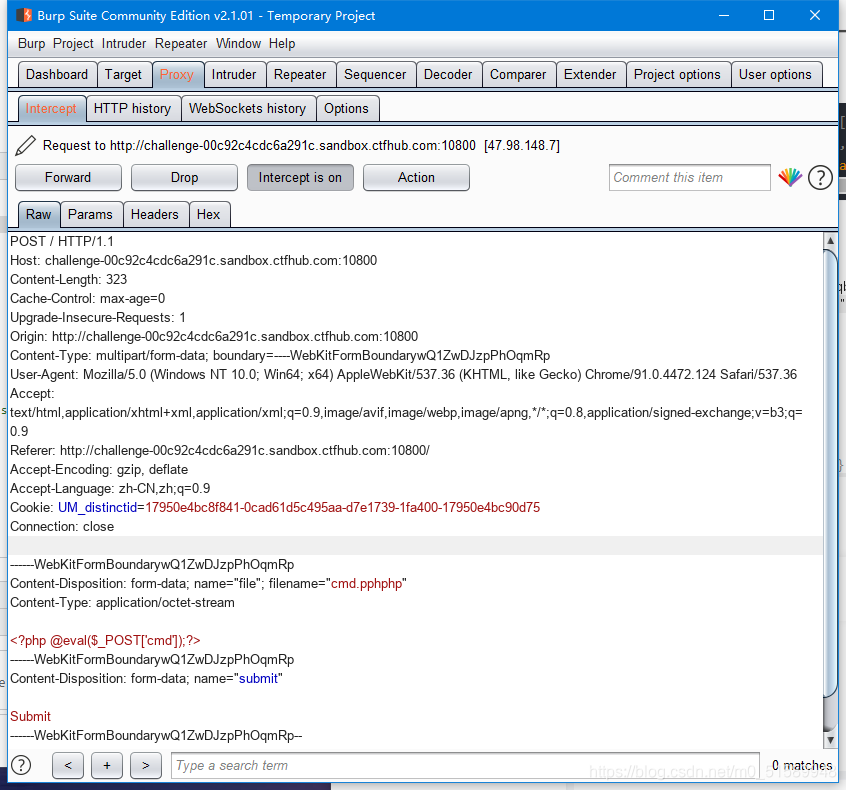Drop the intercepted request

click(184, 178)
